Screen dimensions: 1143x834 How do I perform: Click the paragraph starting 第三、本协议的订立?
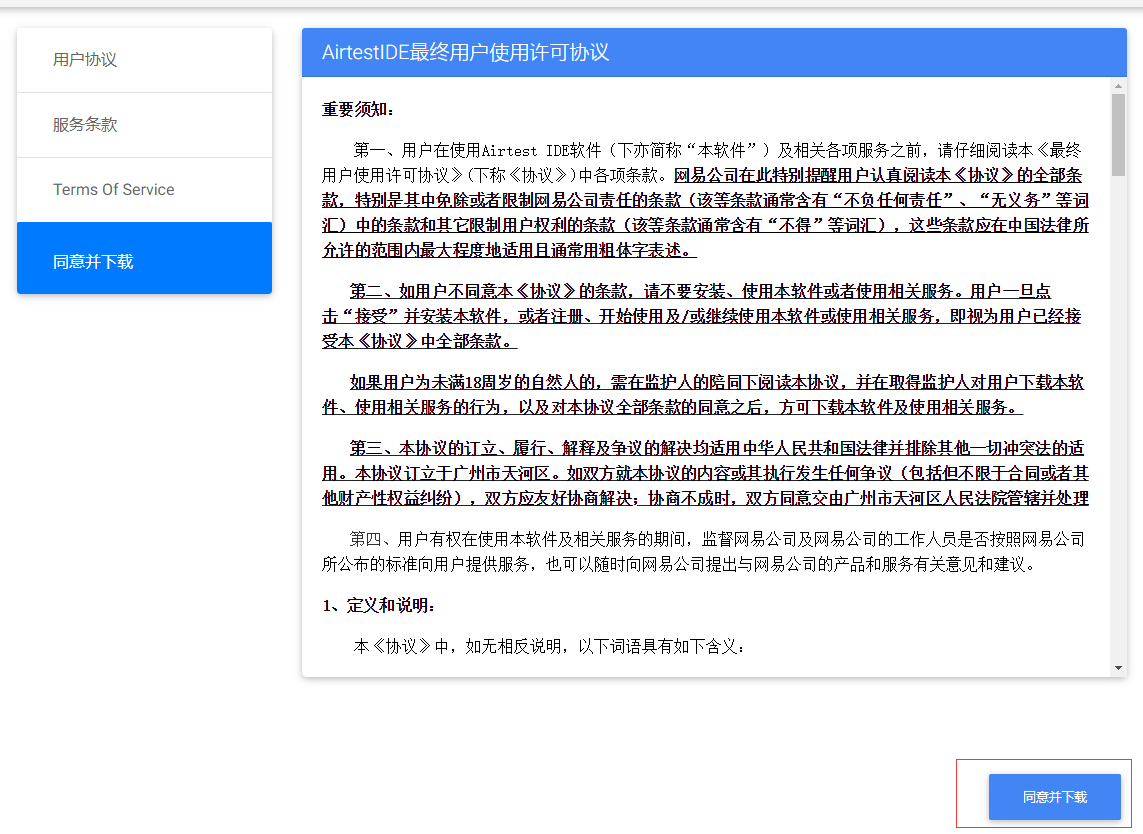(706, 472)
